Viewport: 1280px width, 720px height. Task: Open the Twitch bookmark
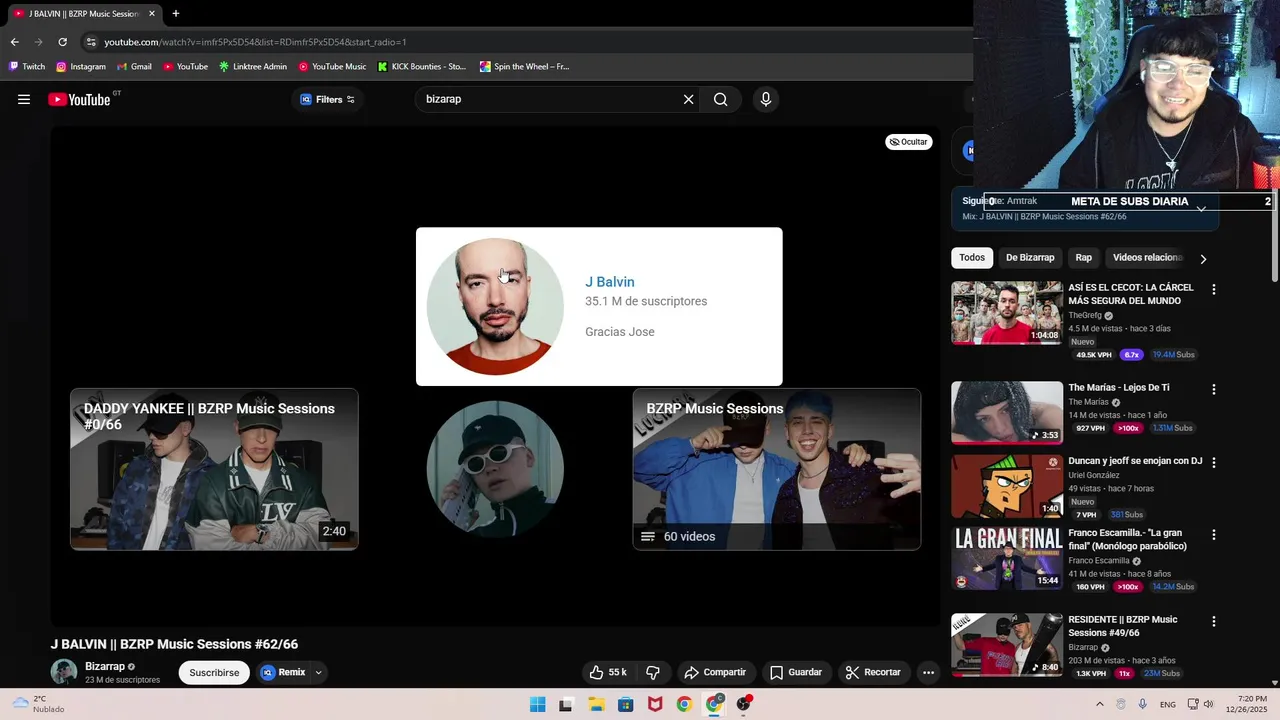pos(27,67)
